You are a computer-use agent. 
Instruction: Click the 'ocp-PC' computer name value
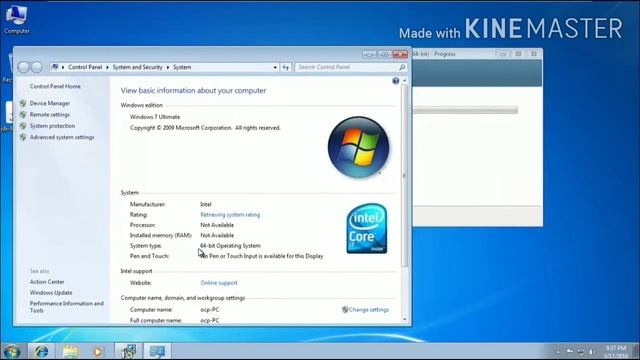coord(209,310)
